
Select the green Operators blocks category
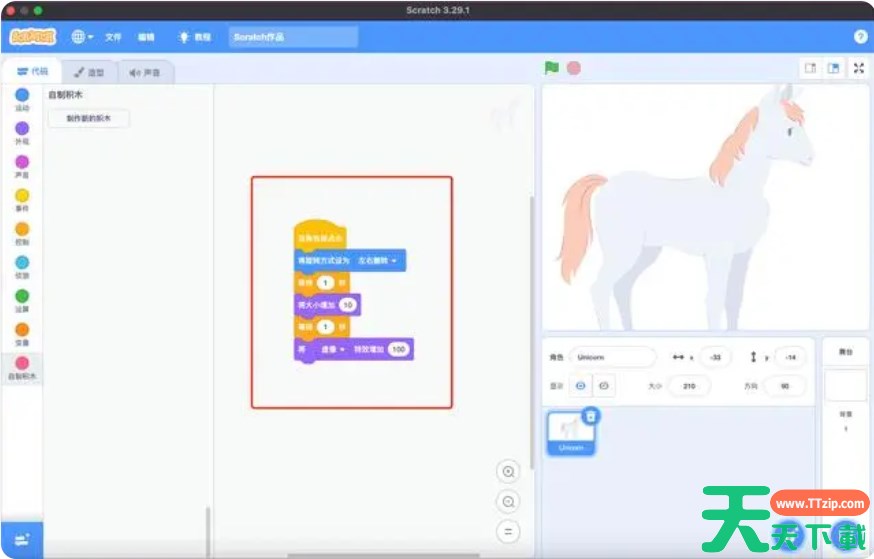tap(22, 300)
